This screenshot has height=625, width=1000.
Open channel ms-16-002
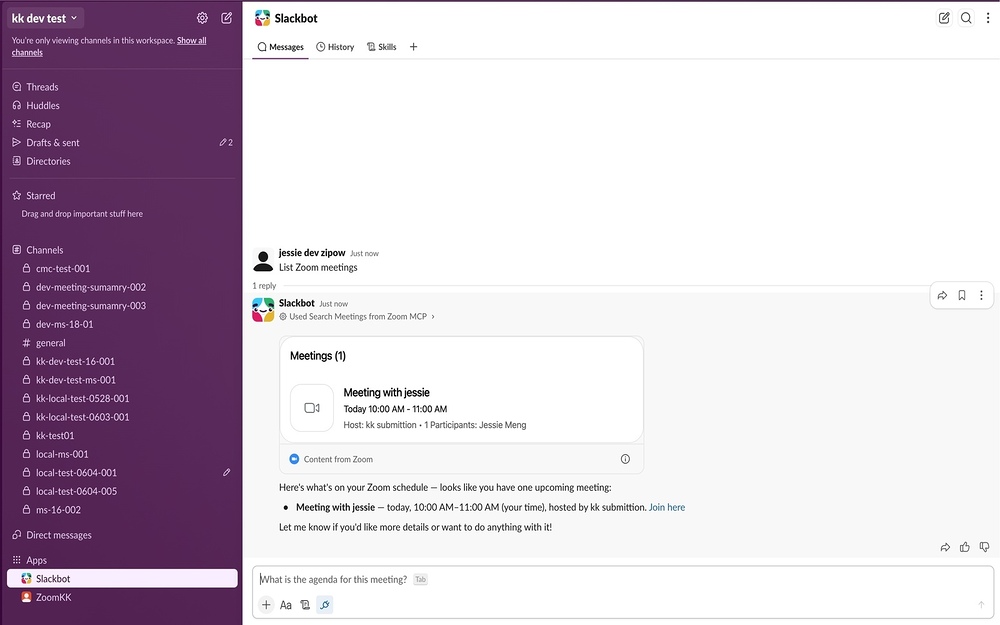(58, 510)
